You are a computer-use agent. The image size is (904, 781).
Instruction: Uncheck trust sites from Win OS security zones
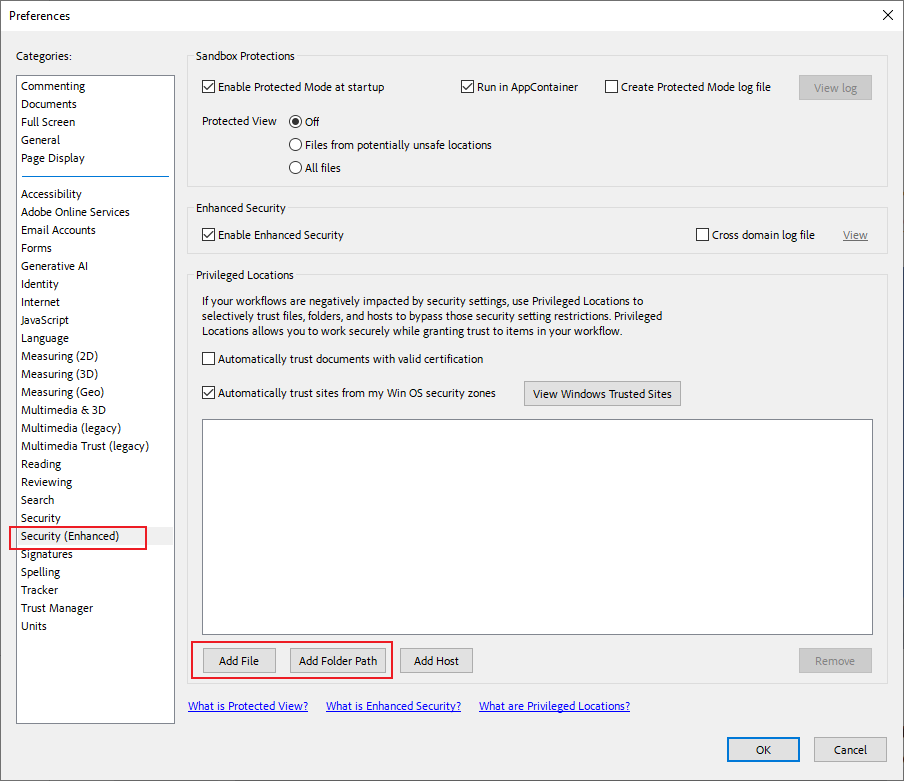pos(208,392)
